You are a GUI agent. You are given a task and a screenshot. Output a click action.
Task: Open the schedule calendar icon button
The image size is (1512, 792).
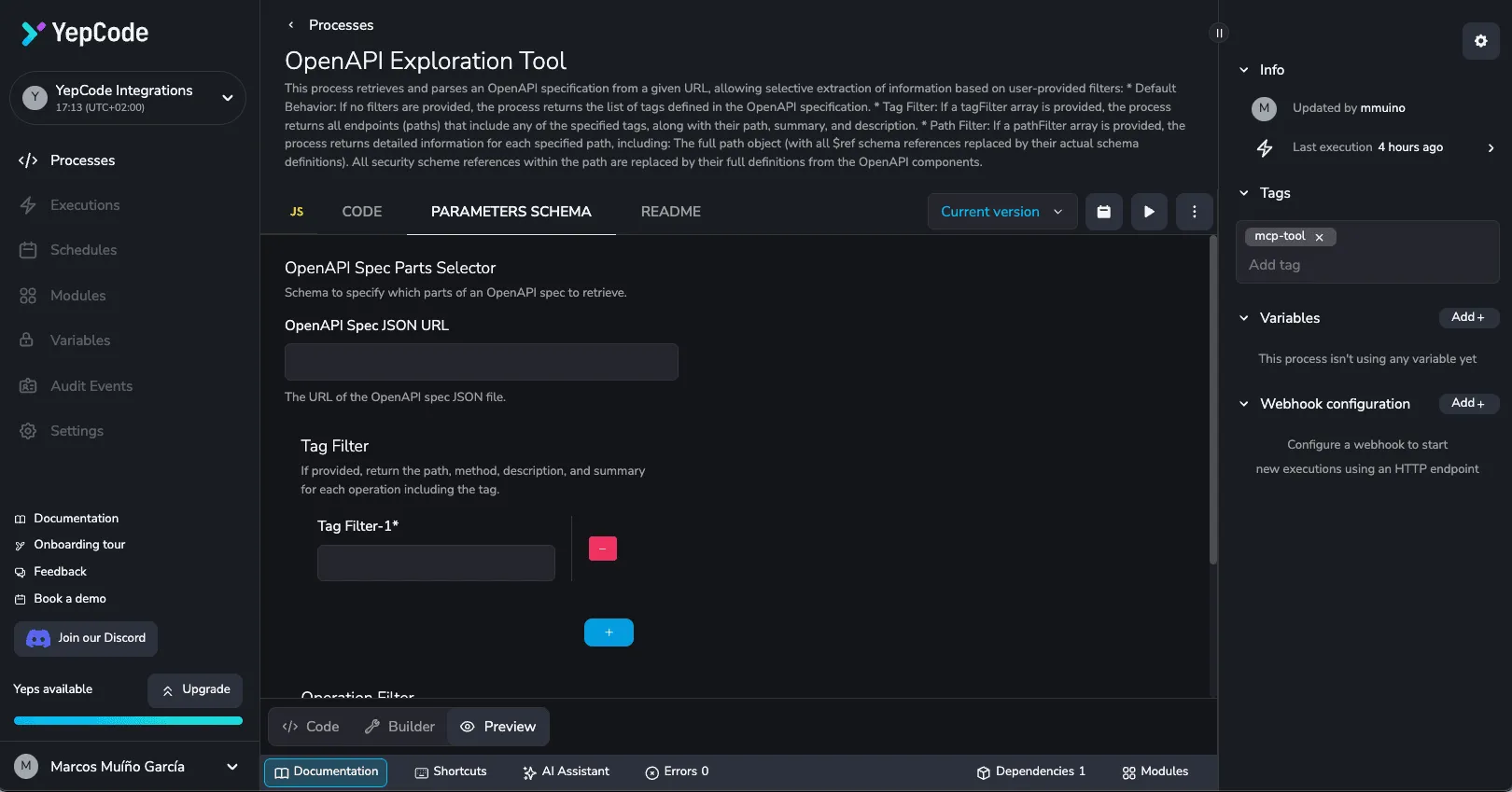tap(1103, 212)
